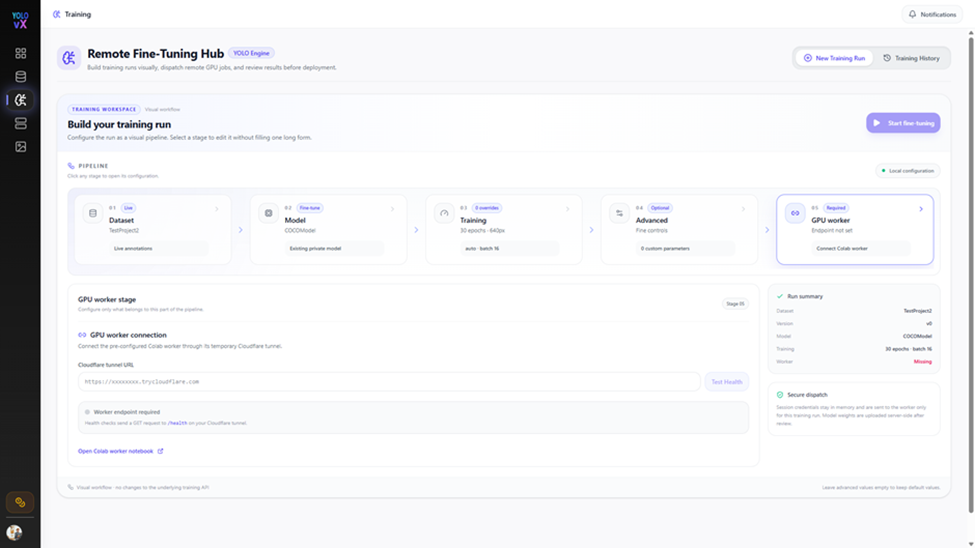Click the 0 overrides badge on Training card

[487, 208]
